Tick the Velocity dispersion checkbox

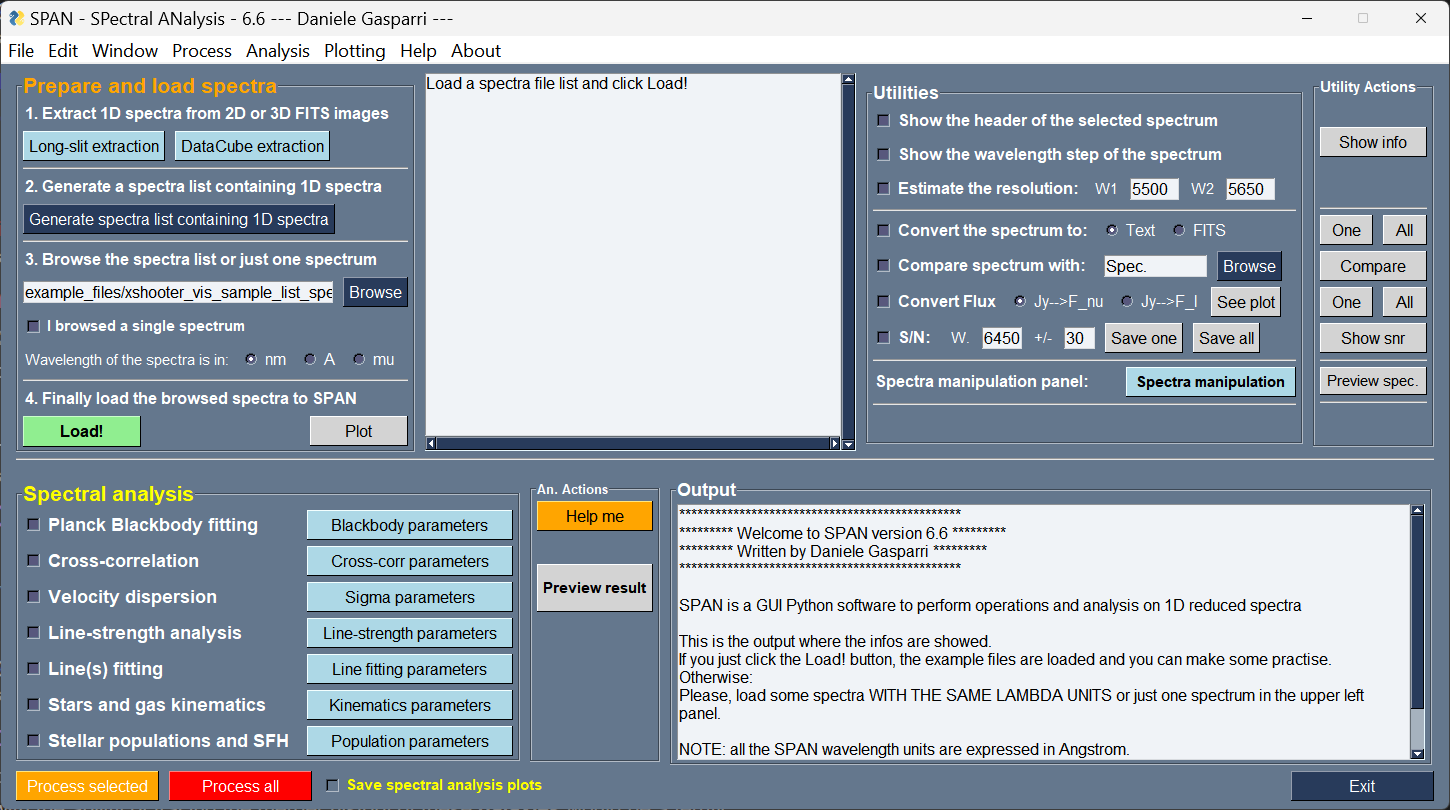click(34, 596)
